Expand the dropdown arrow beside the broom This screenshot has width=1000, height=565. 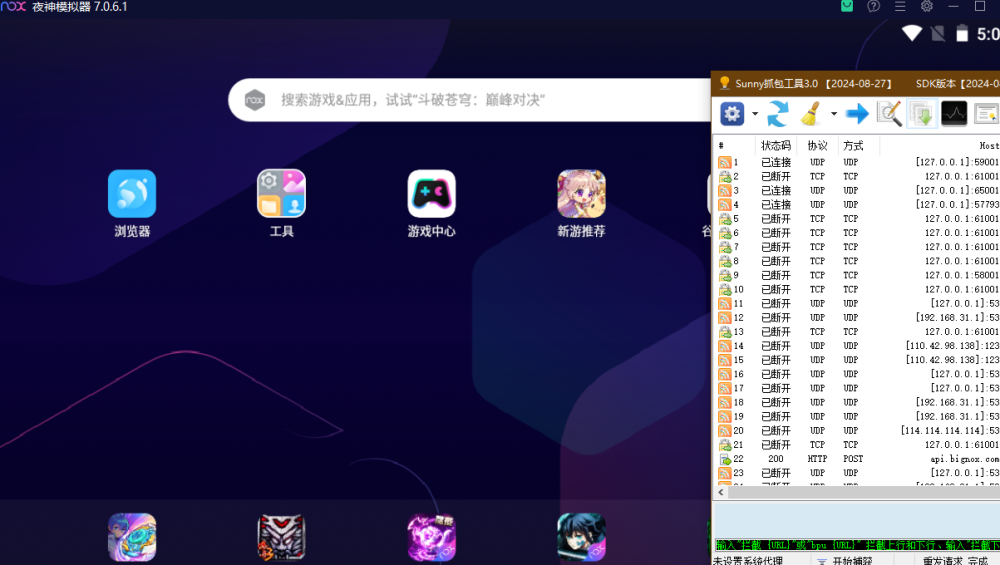[834, 114]
